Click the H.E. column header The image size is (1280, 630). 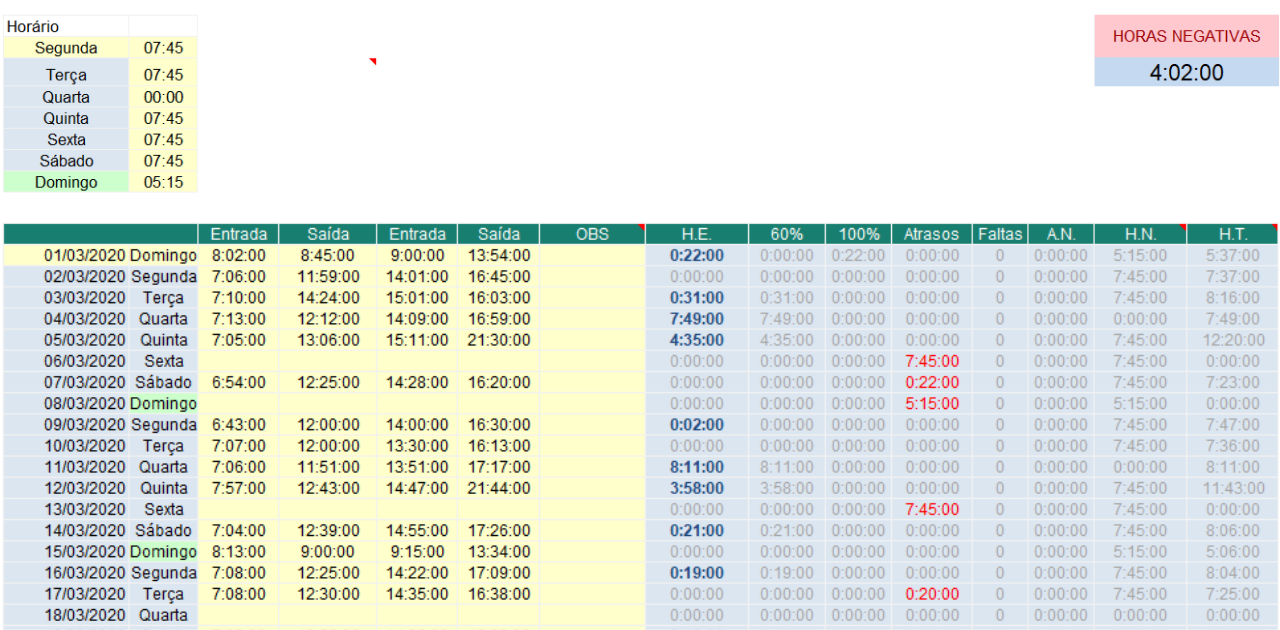tap(696, 234)
